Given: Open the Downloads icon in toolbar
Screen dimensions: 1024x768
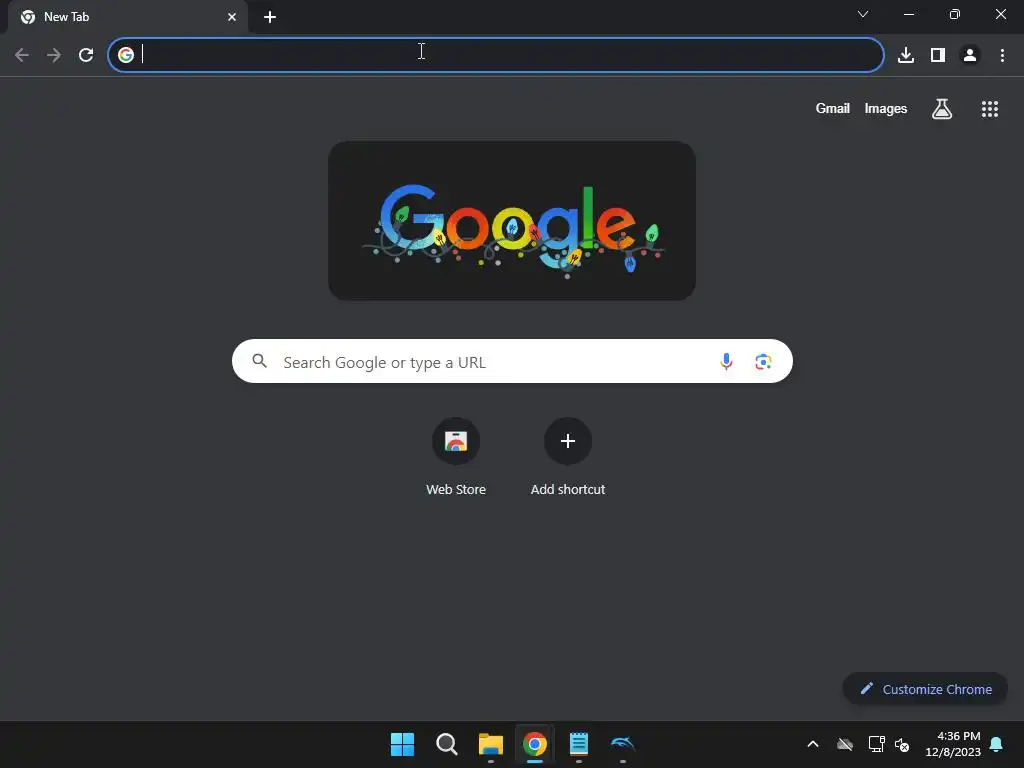Looking at the screenshot, I should pos(906,55).
